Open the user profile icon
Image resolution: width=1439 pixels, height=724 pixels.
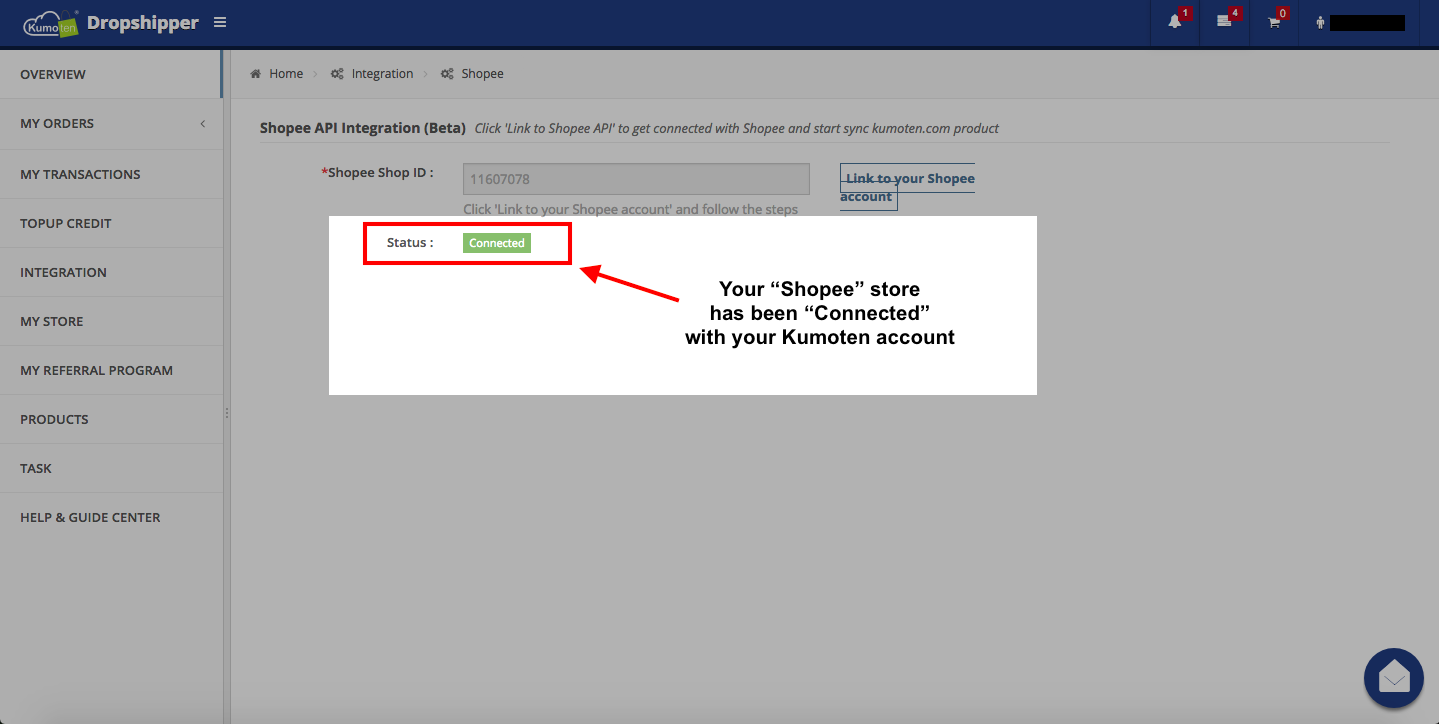click(x=1321, y=23)
